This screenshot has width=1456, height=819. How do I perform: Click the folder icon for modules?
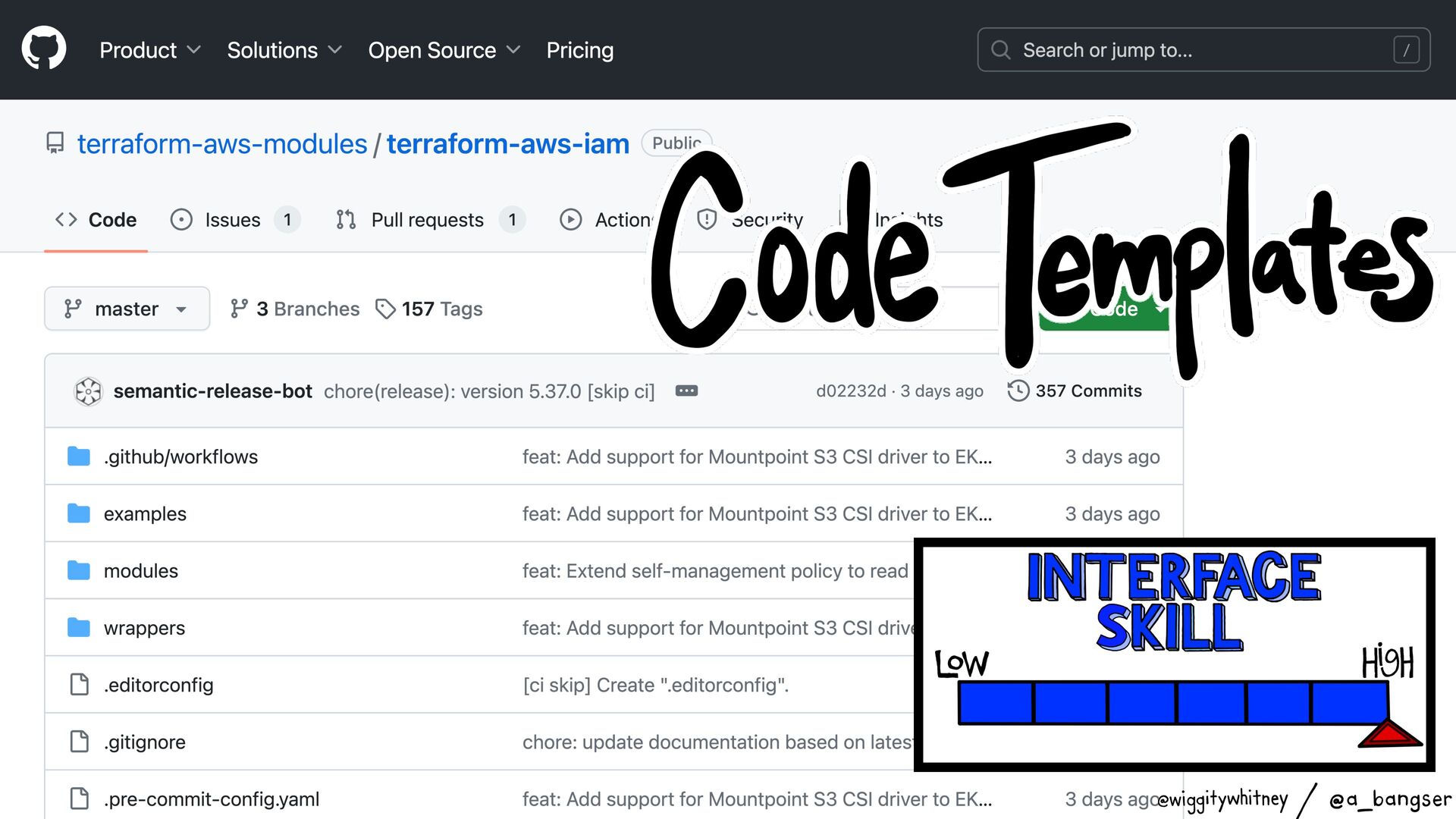pos(79,570)
